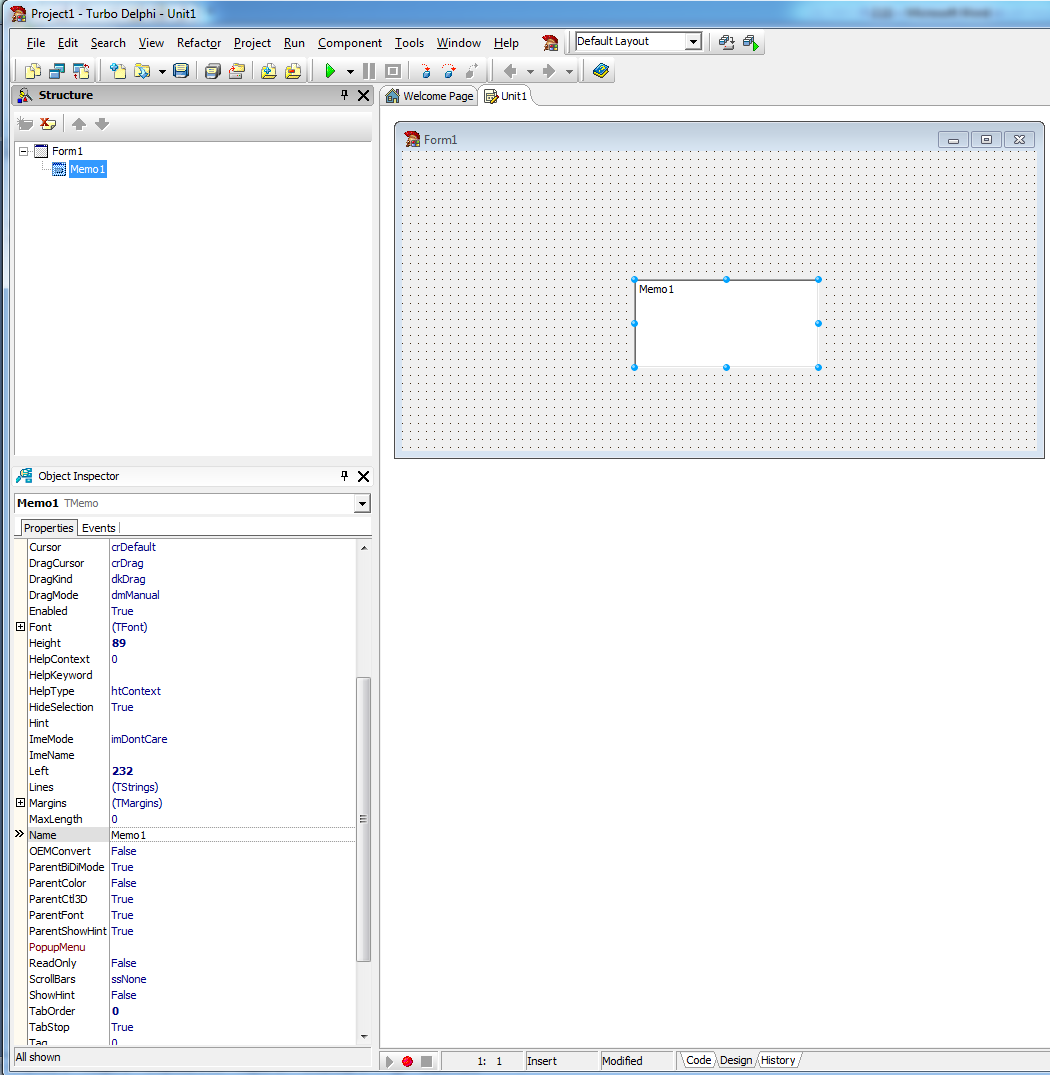Click the Object Inspector scroll down arrow
The image size is (1050, 1075).
tap(364, 1037)
